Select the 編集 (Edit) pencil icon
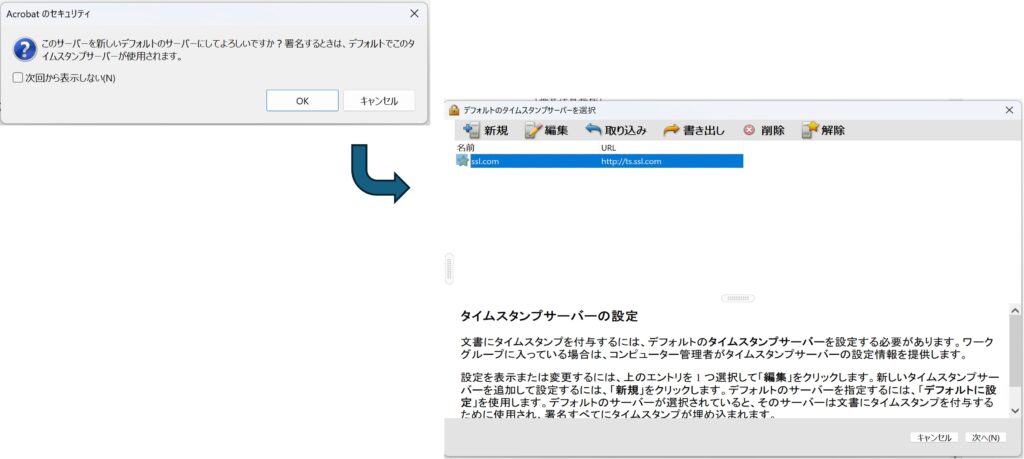This screenshot has height=459, width=1024. 533,130
